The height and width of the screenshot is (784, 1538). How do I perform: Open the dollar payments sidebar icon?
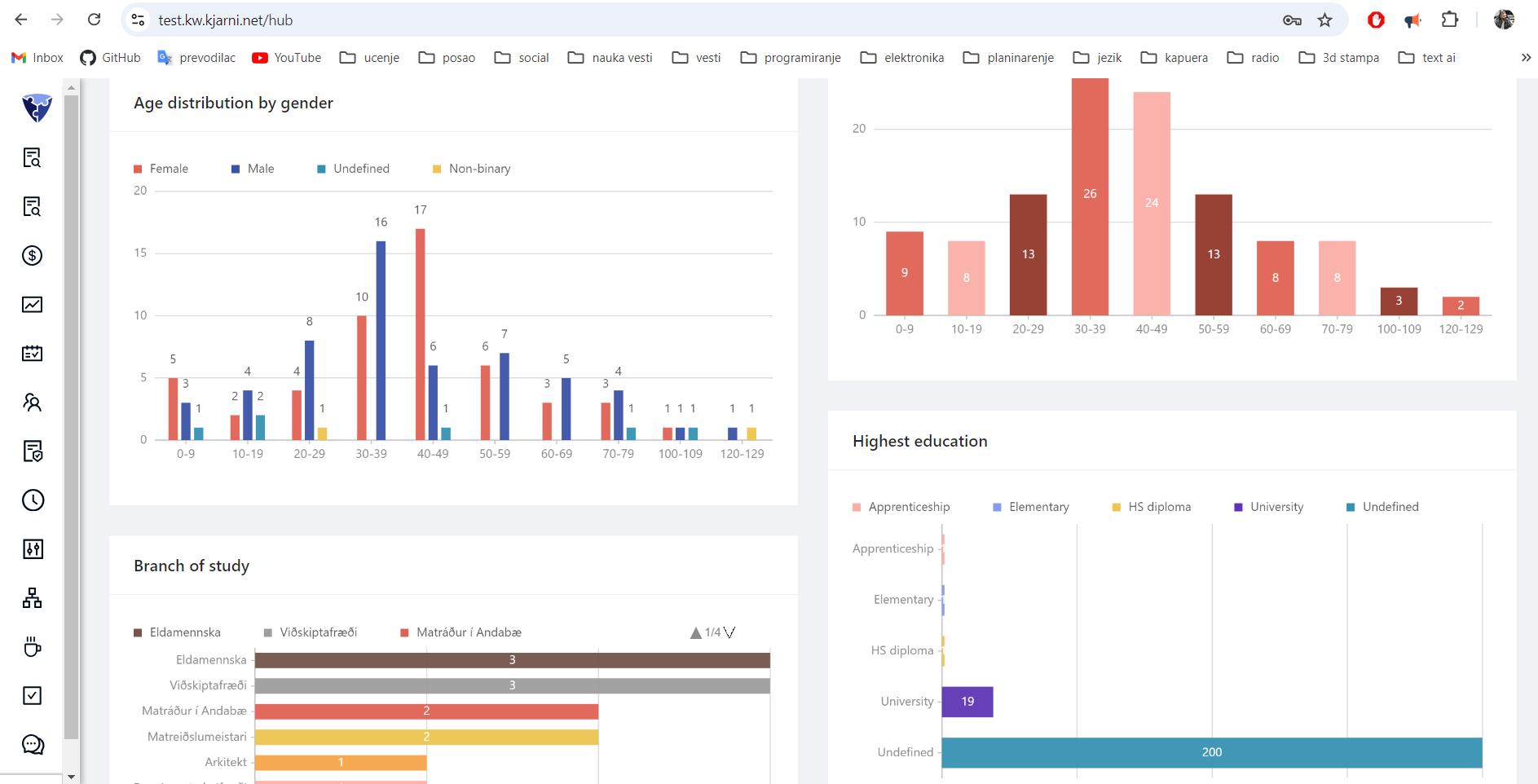click(32, 255)
